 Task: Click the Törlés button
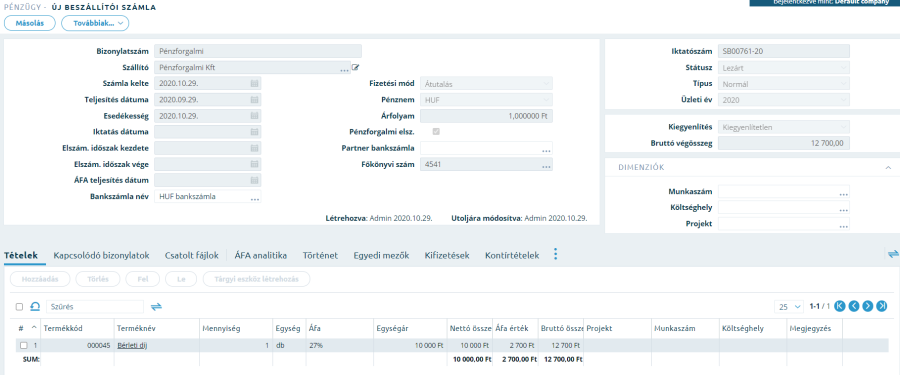point(98,279)
